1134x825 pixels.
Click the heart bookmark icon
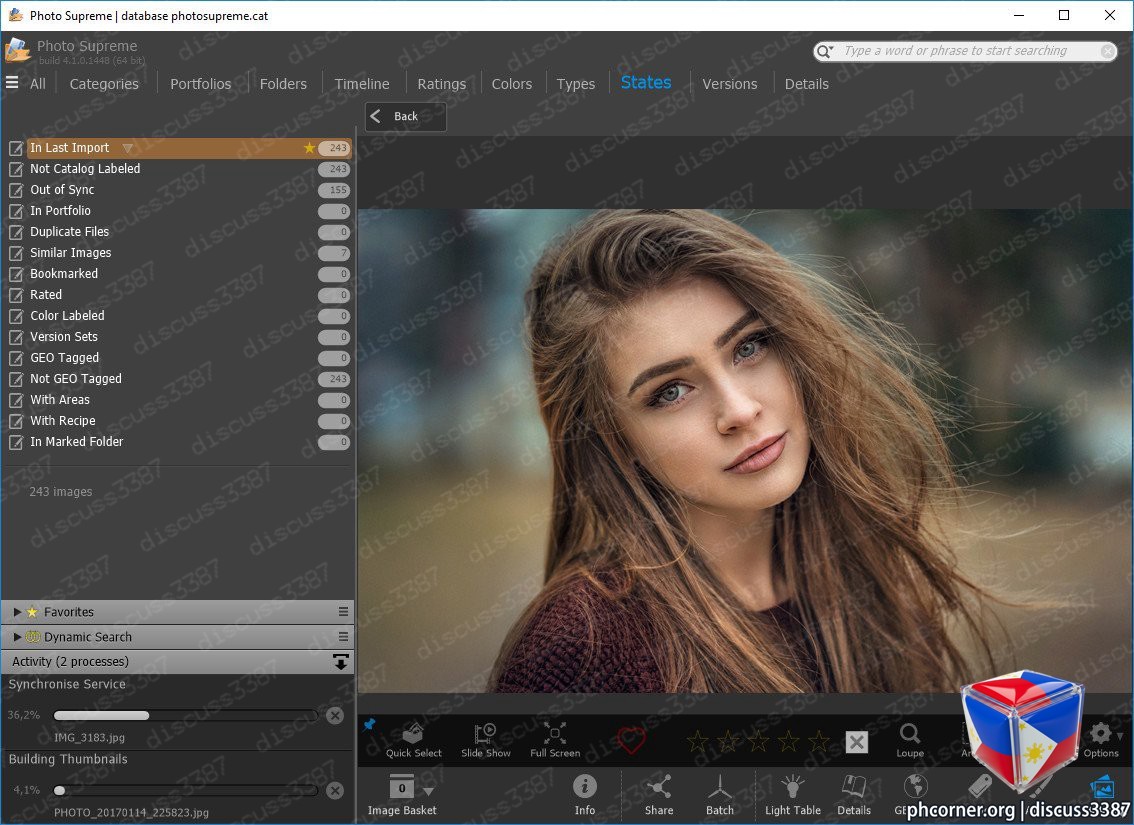tap(631, 740)
